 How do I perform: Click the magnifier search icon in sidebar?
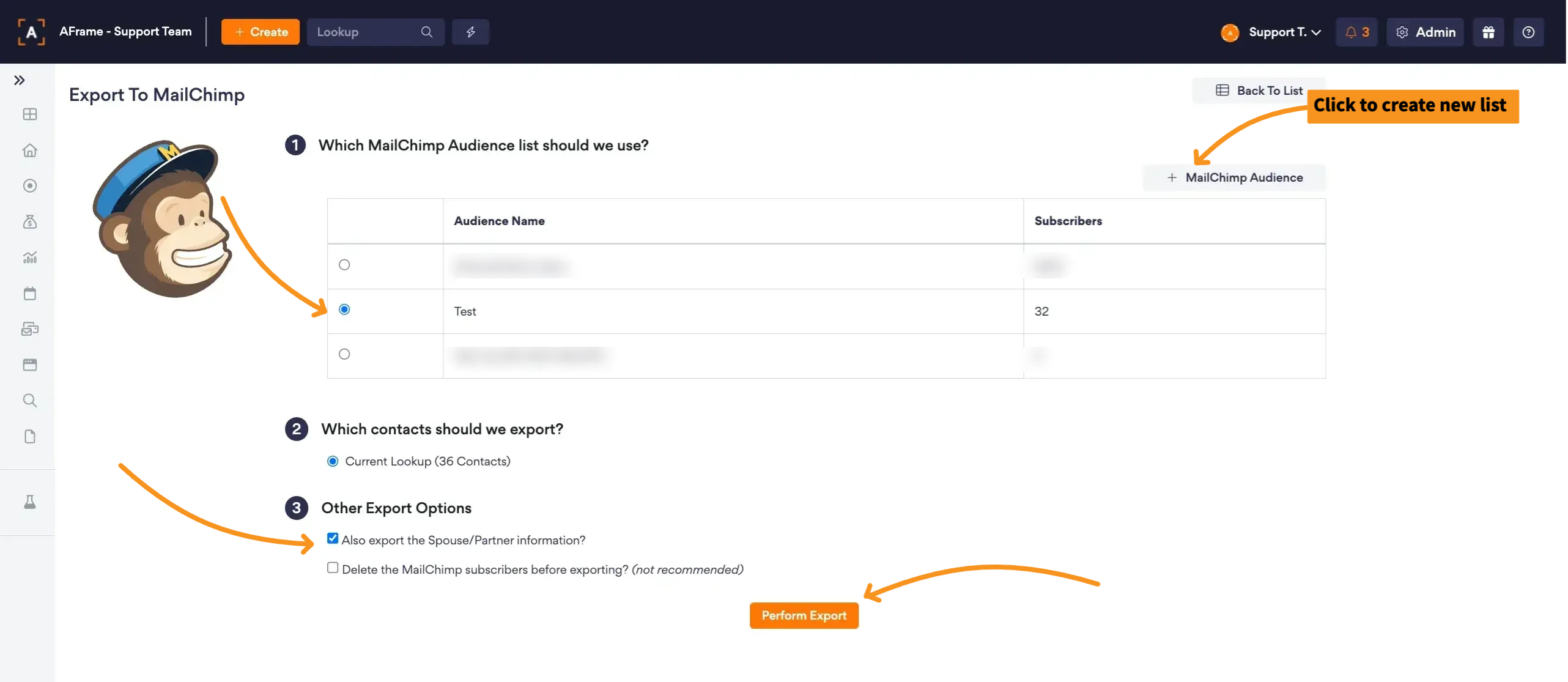point(29,401)
